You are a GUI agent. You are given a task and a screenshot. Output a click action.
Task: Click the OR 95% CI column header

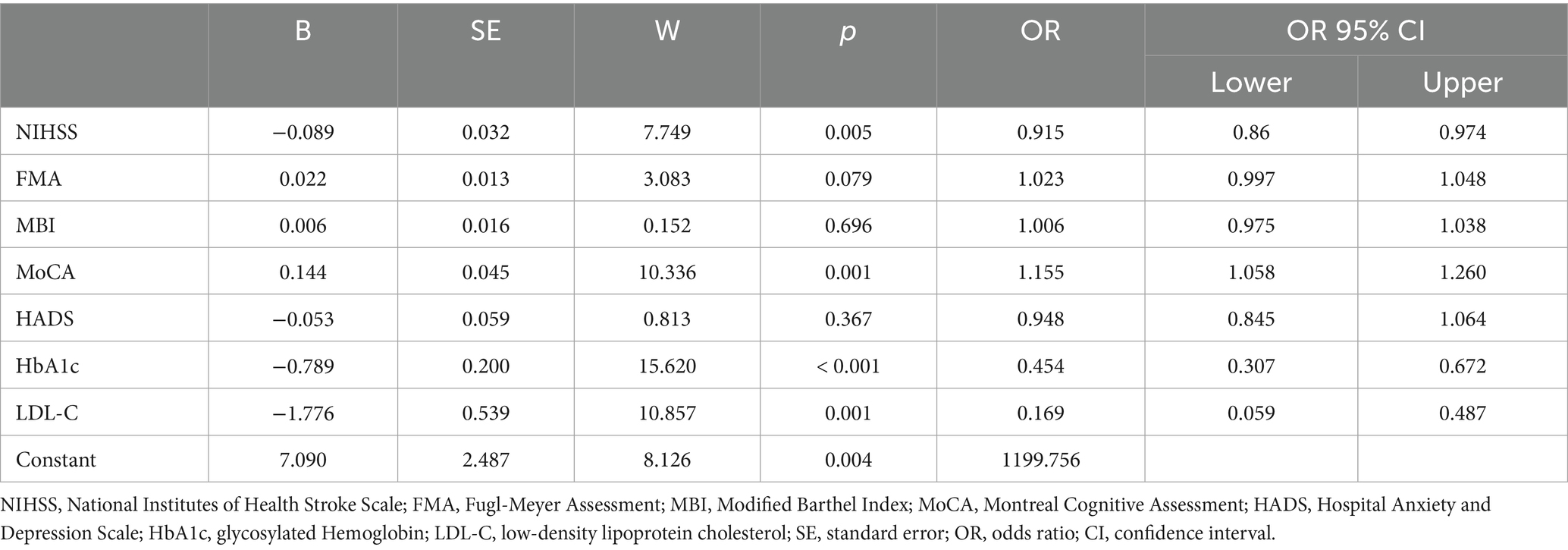click(1356, 30)
